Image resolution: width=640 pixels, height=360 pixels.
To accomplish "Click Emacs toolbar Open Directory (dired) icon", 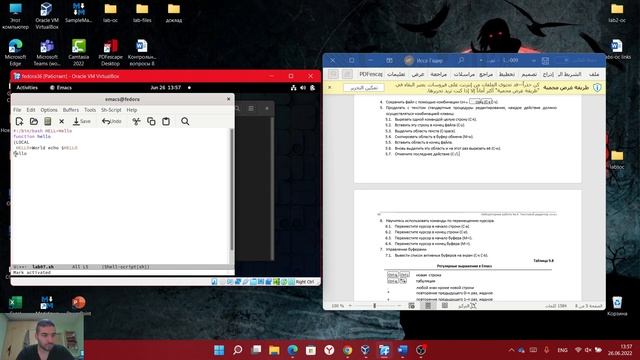I will 48,121.
